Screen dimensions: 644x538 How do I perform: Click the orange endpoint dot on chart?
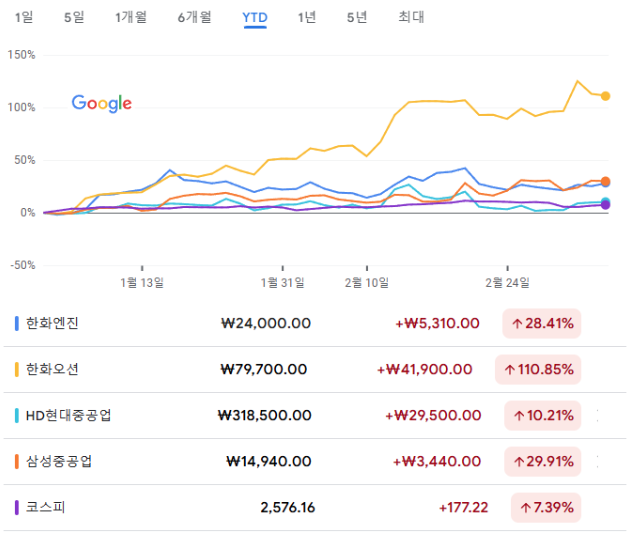tap(605, 181)
